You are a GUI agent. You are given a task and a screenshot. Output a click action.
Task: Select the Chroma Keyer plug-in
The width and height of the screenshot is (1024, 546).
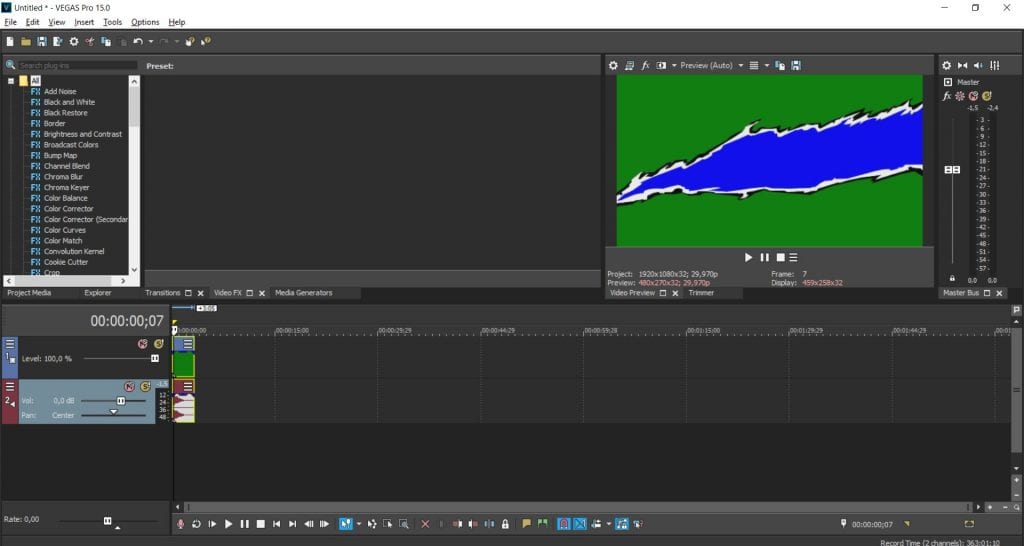click(66, 187)
